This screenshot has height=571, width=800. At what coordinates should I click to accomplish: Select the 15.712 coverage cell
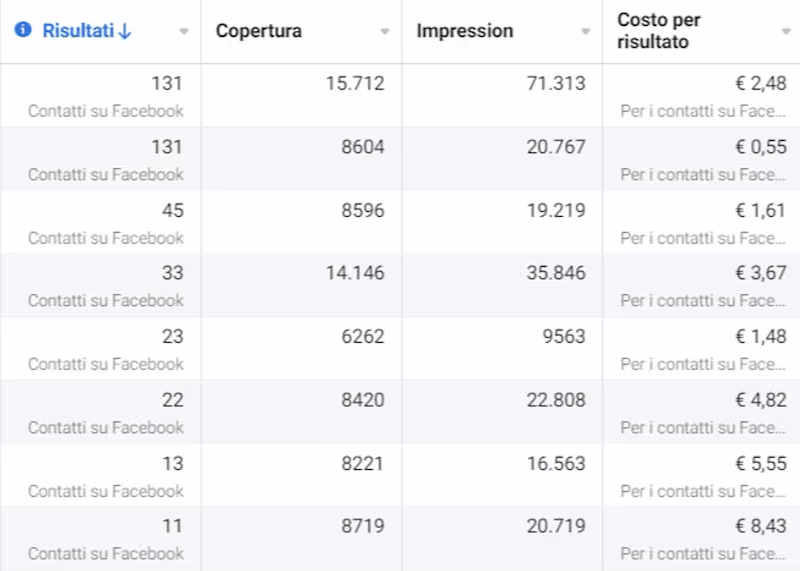tap(355, 84)
